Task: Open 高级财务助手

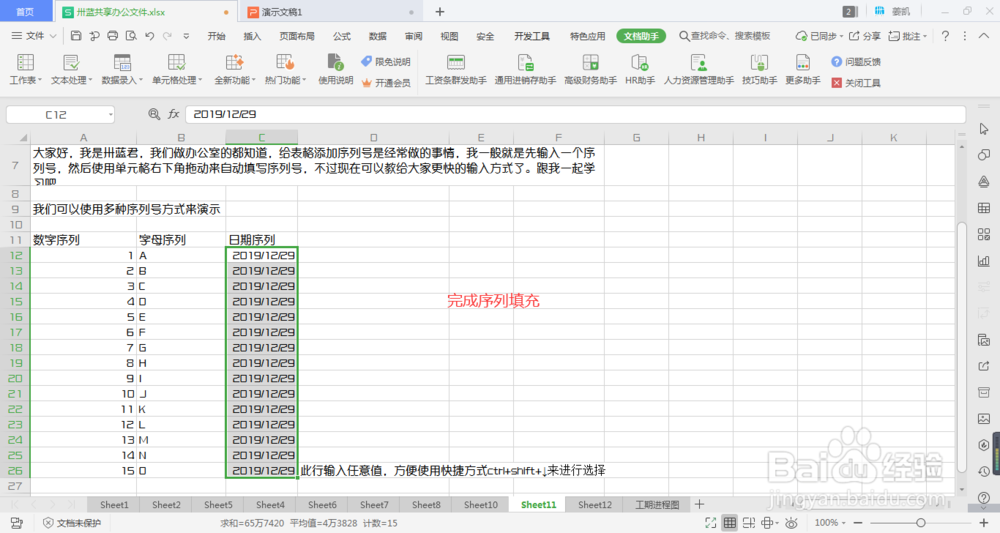Action: click(x=591, y=69)
